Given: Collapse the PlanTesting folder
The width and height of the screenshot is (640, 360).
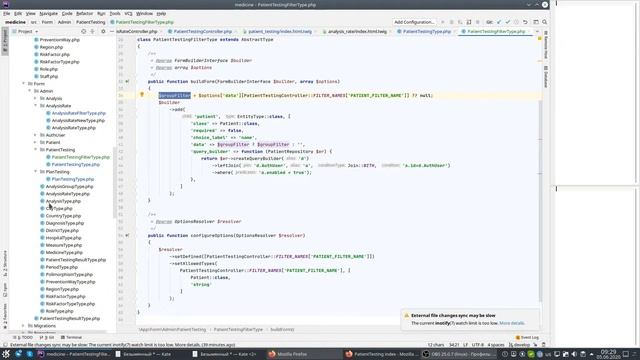Looking at the screenshot, I should click(36, 172).
